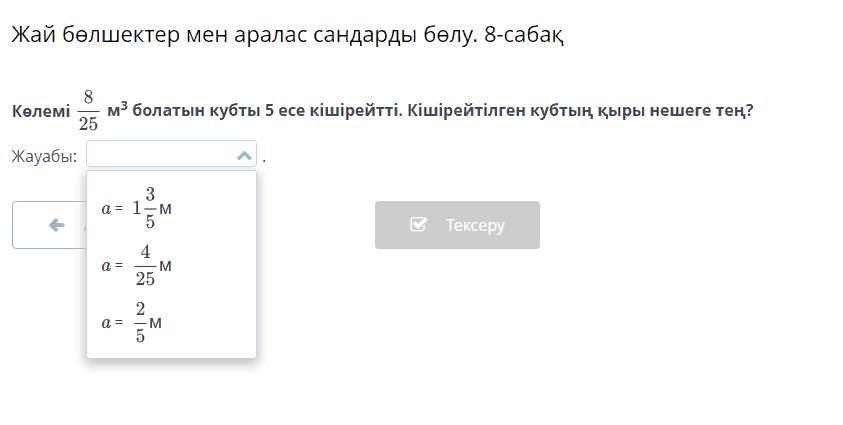Click the checkmark icon on Тексеру button
The image size is (843, 425).
[418, 224]
